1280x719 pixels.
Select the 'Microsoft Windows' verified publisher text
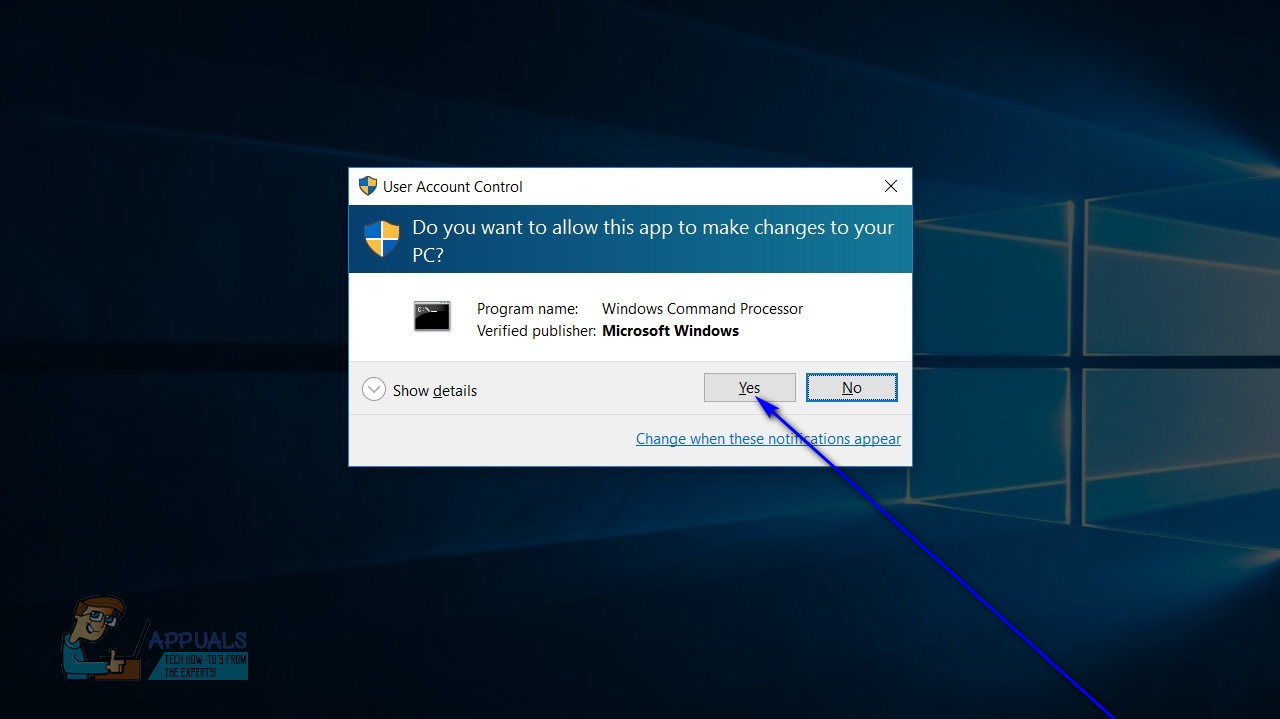point(670,331)
